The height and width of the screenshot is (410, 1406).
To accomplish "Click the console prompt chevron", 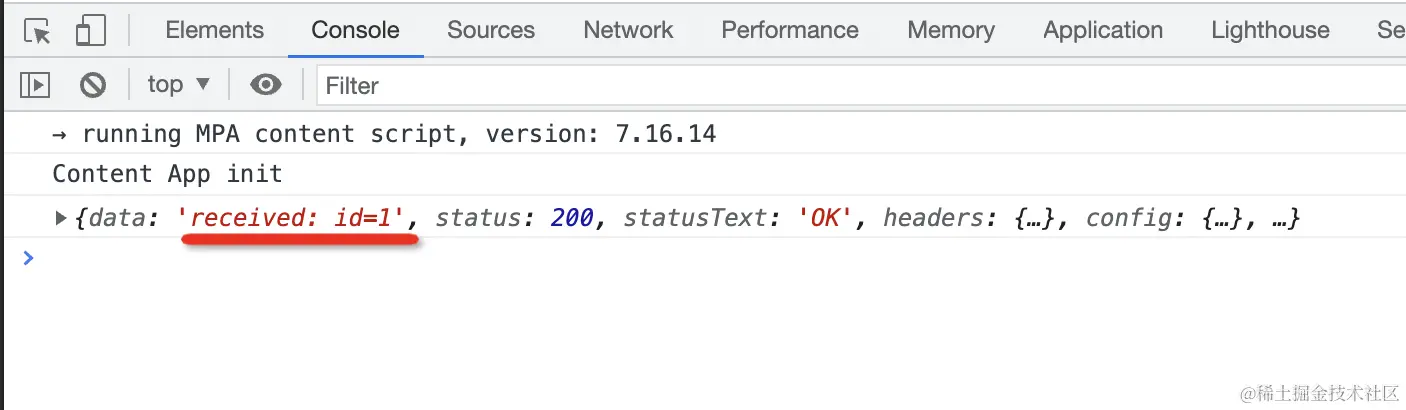I will coord(28,258).
